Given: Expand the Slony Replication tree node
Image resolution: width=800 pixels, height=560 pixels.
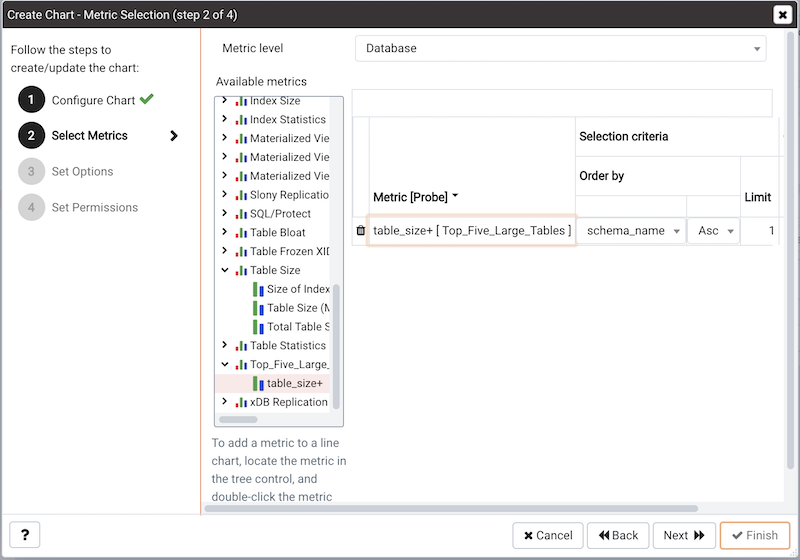Looking at the screenshot, I should (224, 194).
